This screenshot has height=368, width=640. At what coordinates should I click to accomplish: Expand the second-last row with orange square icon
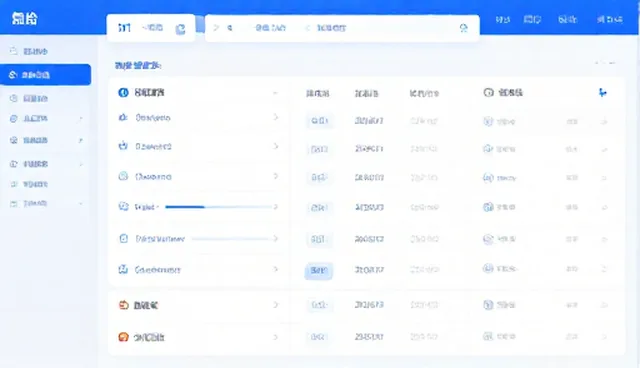point(276,305)
